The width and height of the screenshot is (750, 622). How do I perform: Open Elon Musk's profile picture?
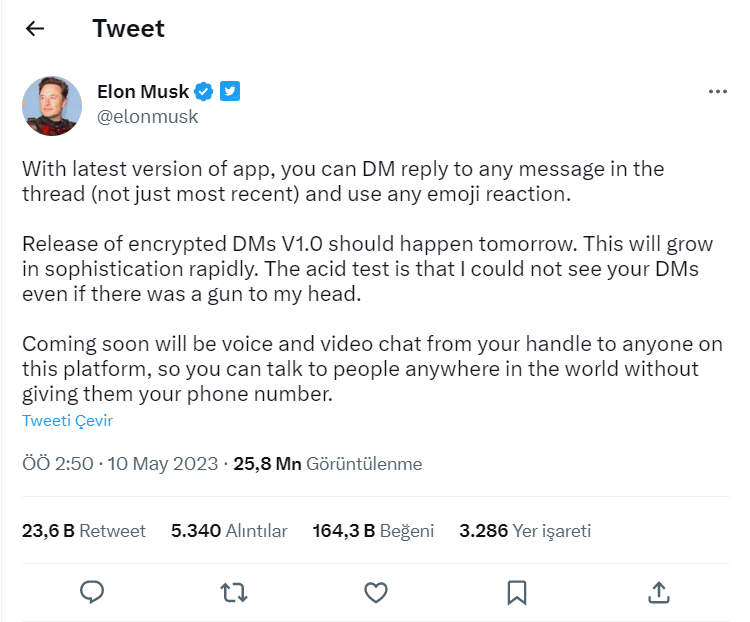tap(52, 106)
